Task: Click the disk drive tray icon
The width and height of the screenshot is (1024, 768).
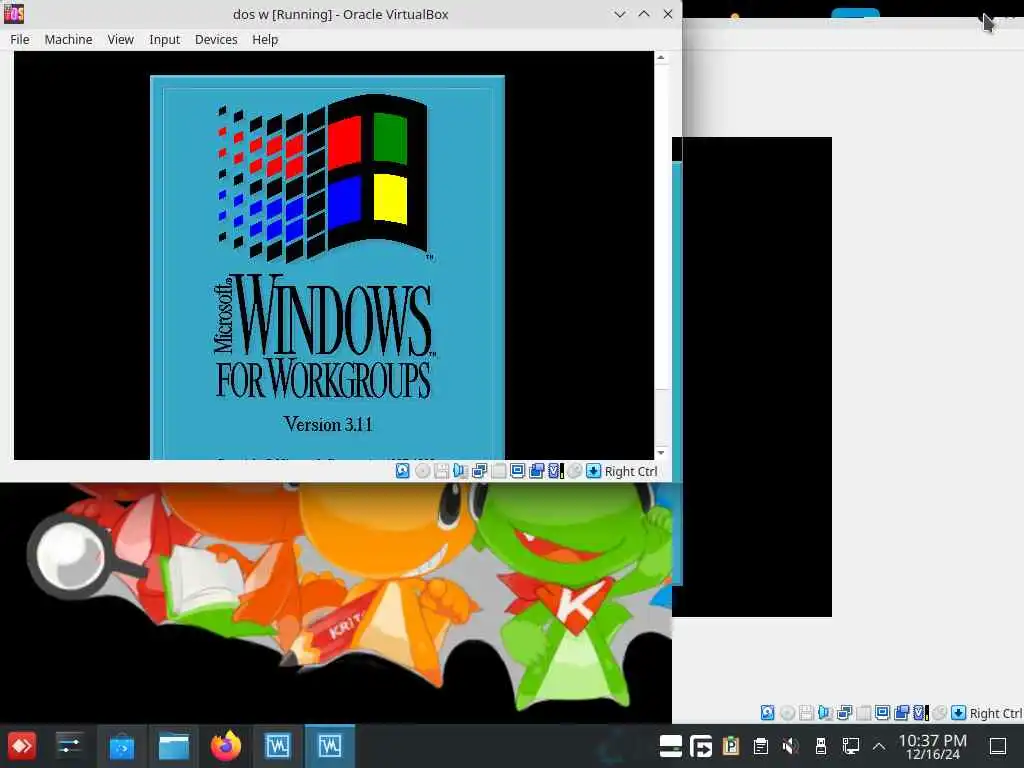Action: coord(671,746)
